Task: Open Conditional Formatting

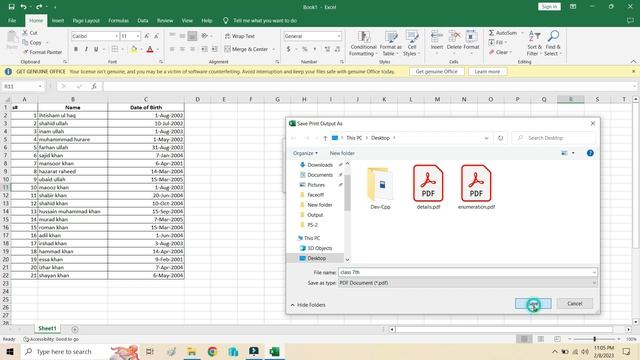Action: tap(363, 43)
